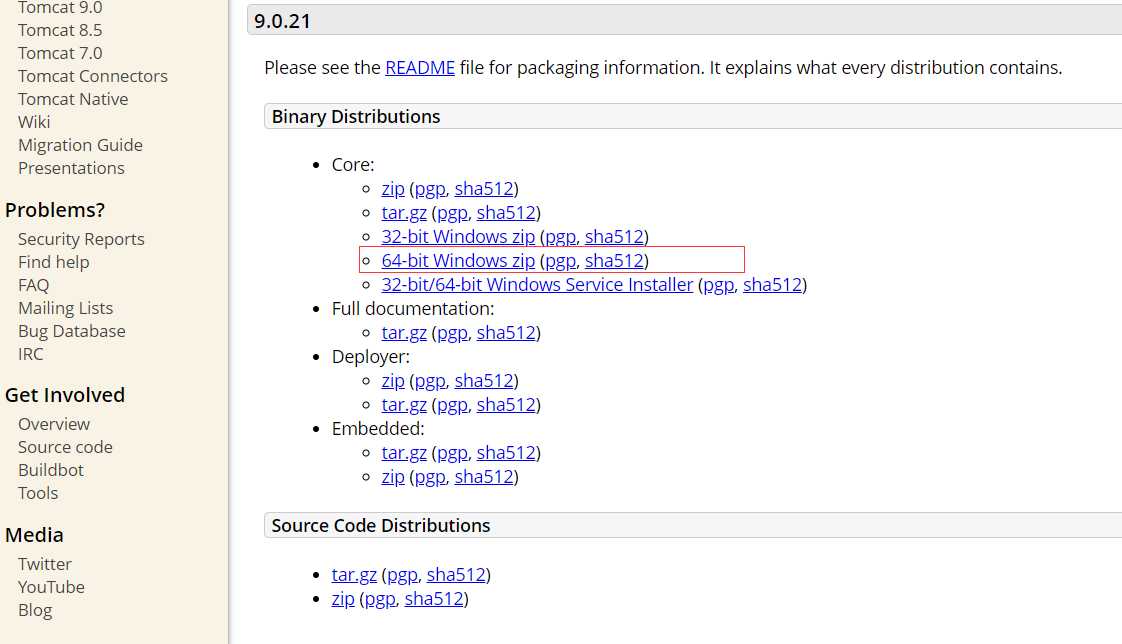Download Full documentation tar.gz
The image size is (1122, 644).
click(404, 333)
